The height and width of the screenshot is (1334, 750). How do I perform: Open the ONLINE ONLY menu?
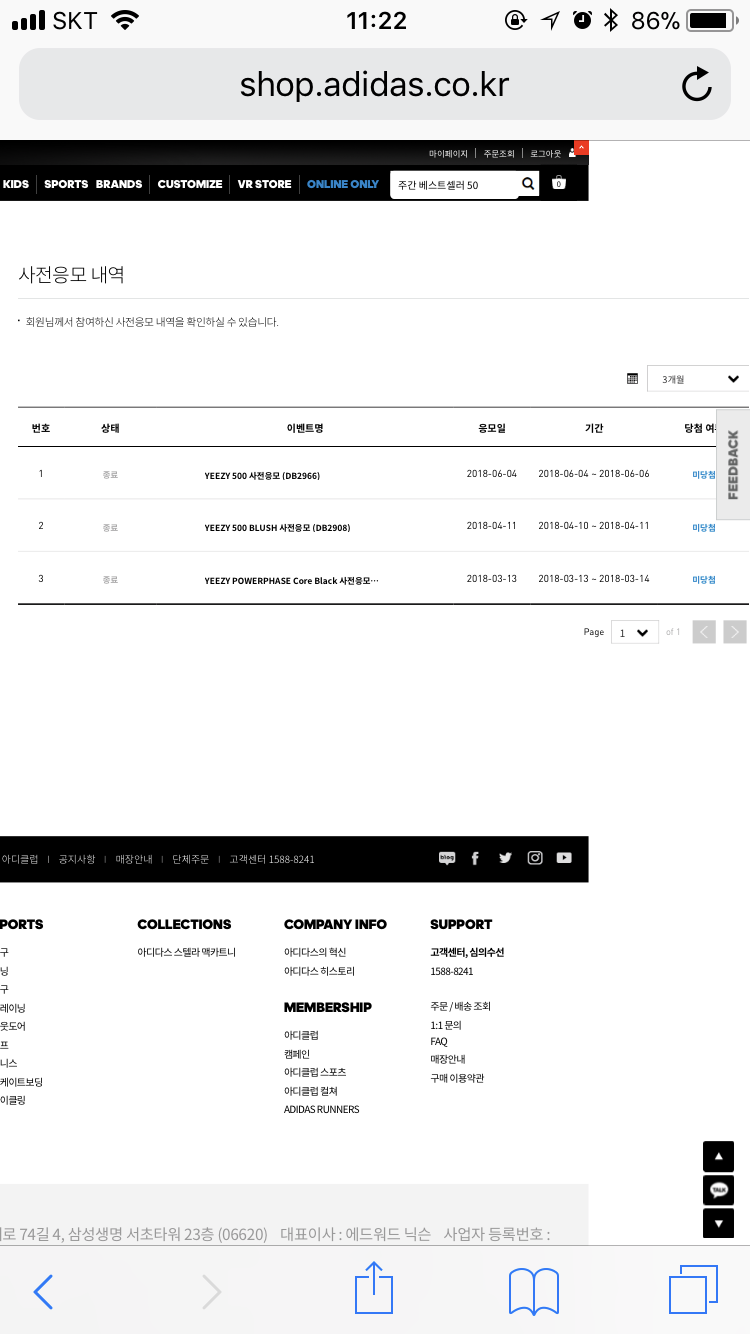[x=343, y=184]
